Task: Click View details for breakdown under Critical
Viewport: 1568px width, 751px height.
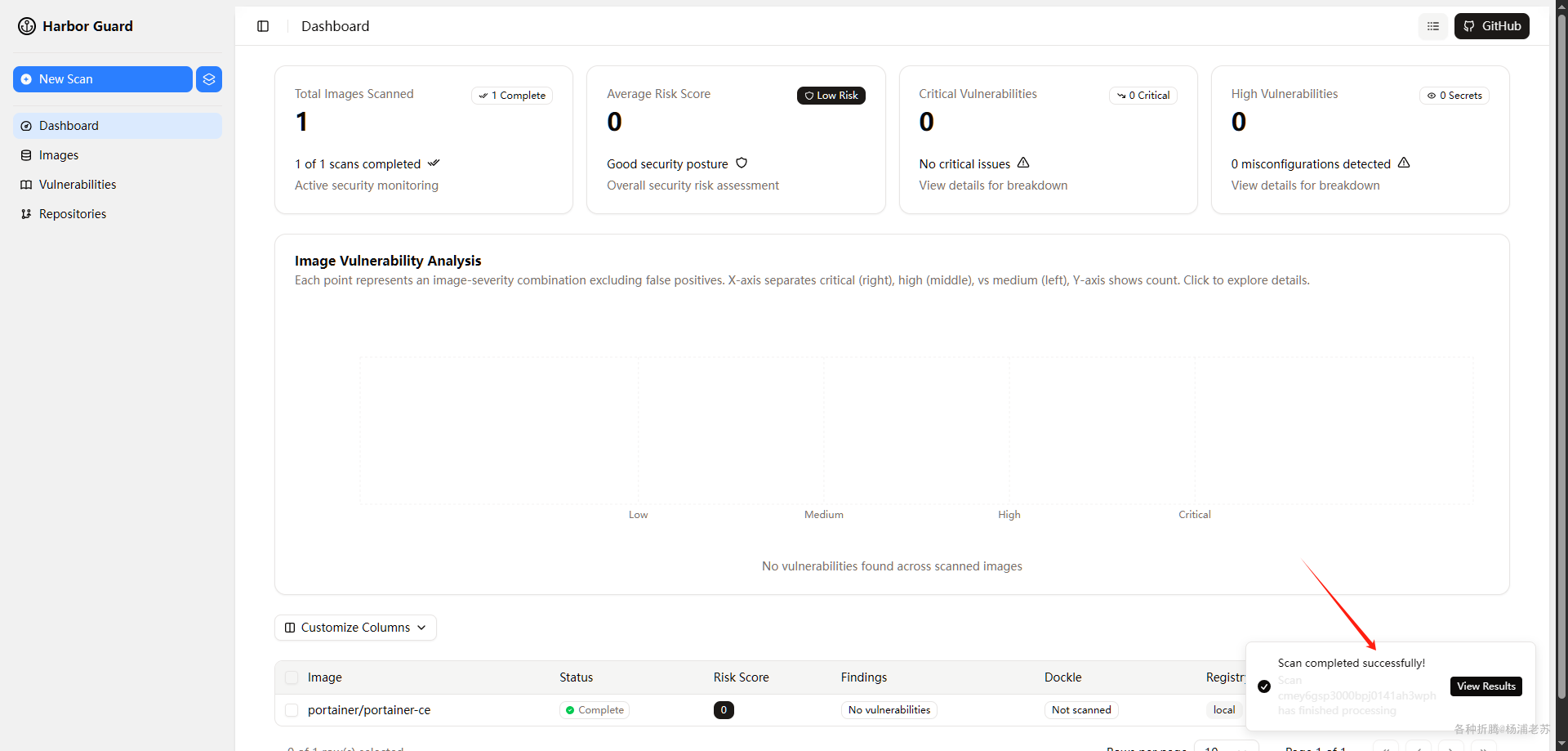Action: point(993,186)
